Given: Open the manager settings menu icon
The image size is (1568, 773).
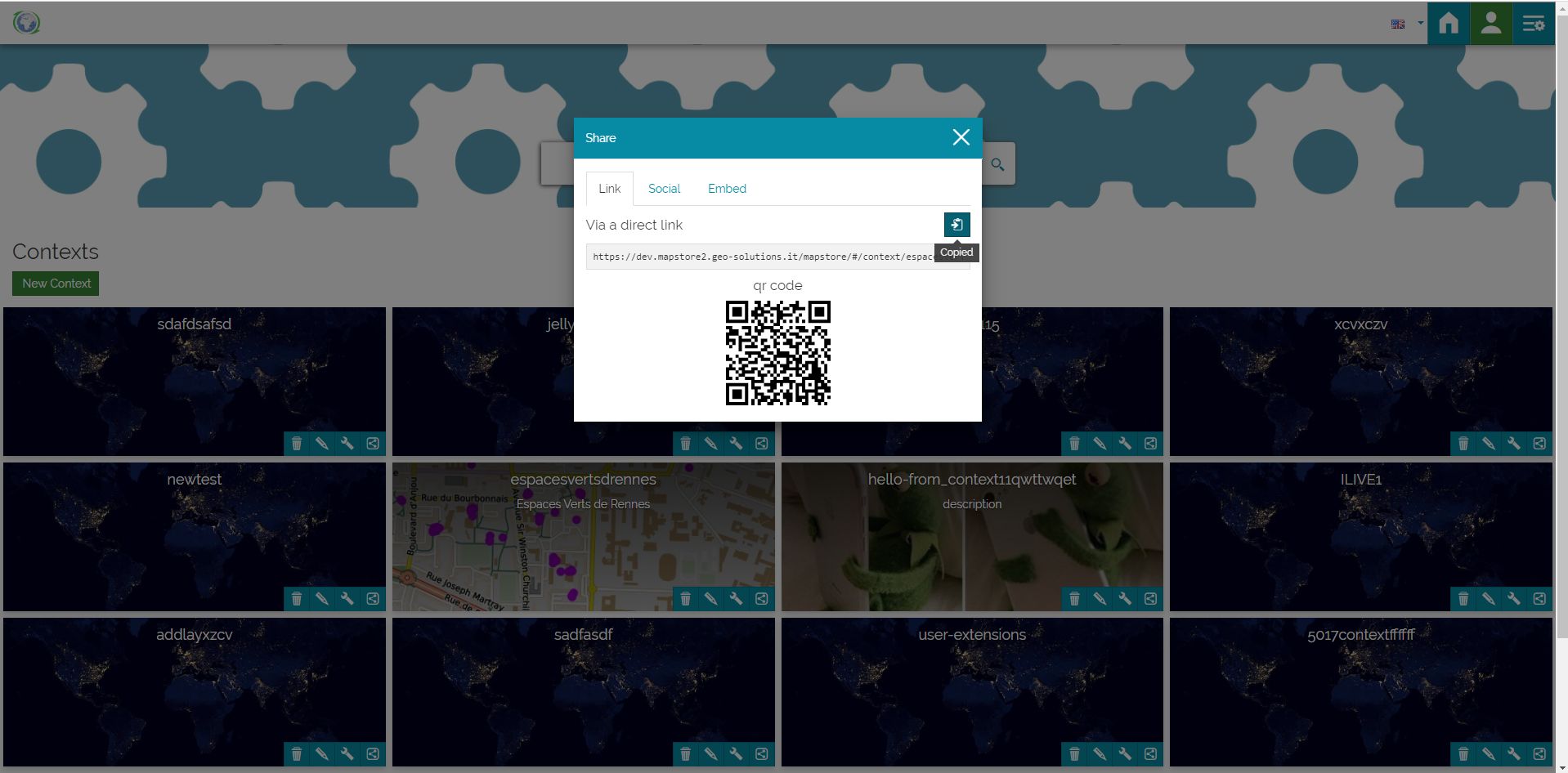Looking at the screenshot, I should [1534, 23].
